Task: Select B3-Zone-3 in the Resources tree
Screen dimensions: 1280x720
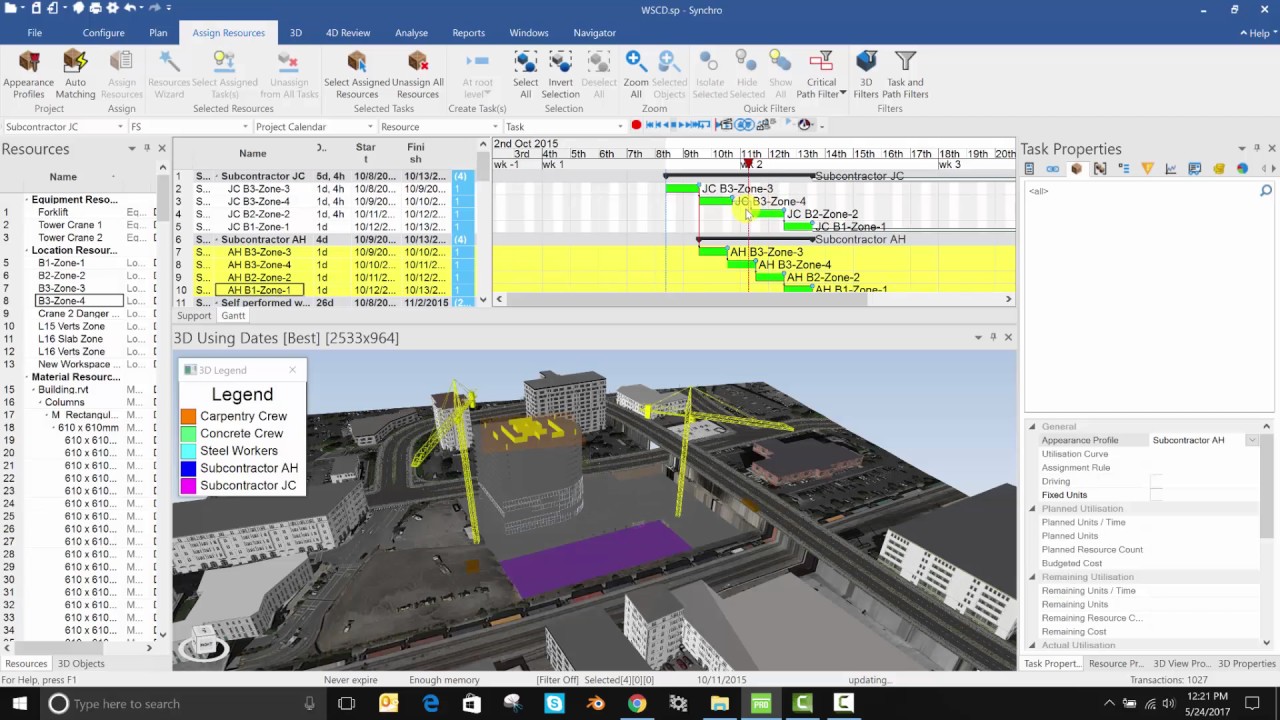Action: pyautogui.click(x=61, y=288)
